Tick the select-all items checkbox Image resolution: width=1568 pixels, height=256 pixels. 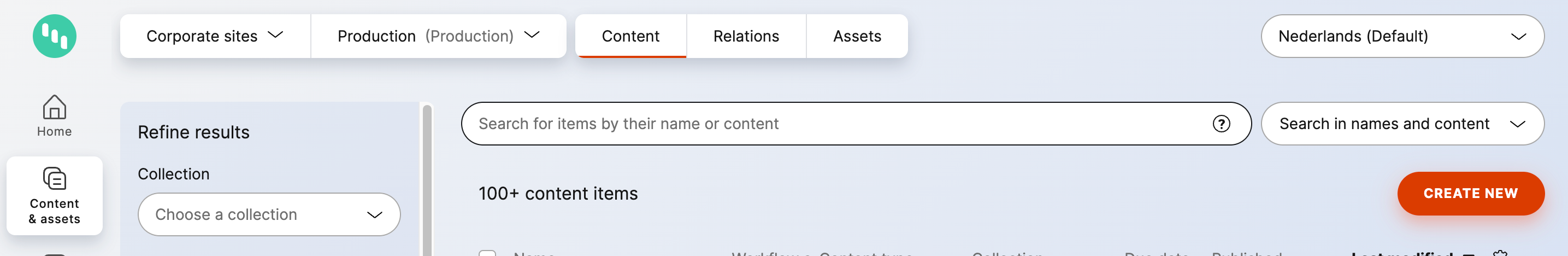coord(487,253)
